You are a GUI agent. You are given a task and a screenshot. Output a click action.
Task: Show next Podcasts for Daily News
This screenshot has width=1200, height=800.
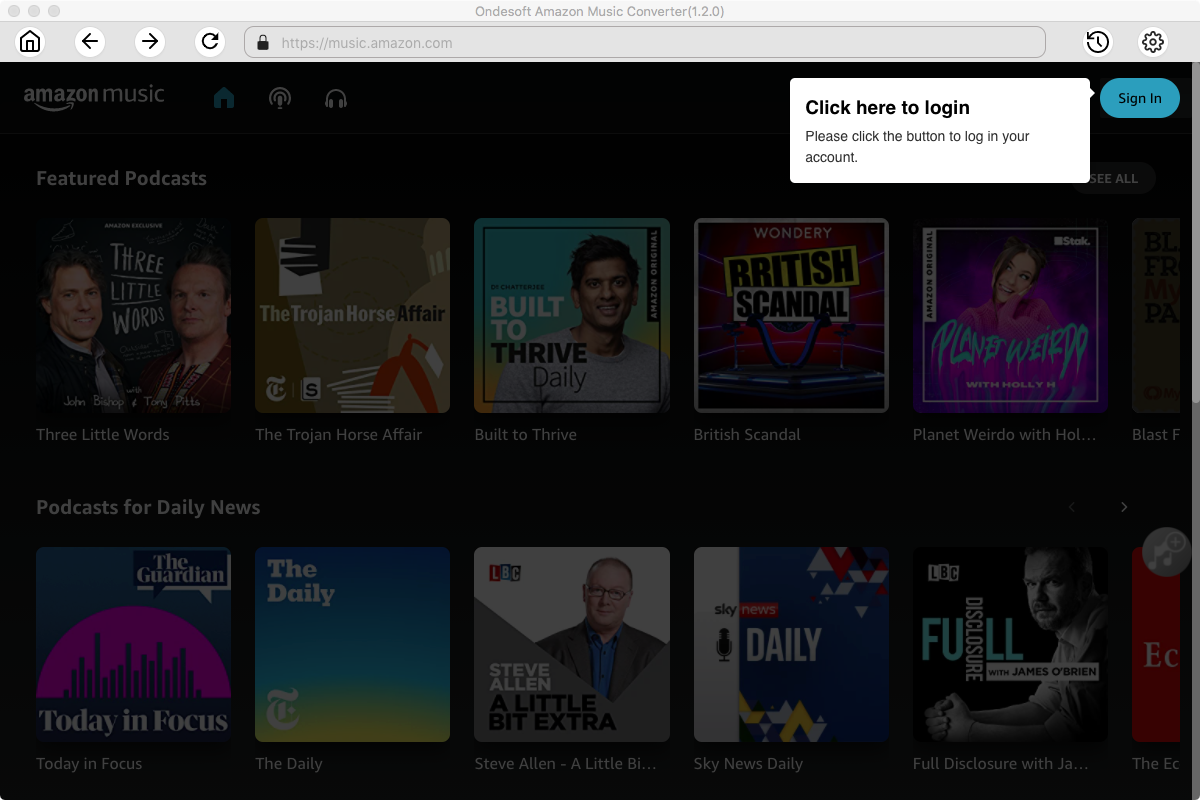click(x=1124, y=507)
